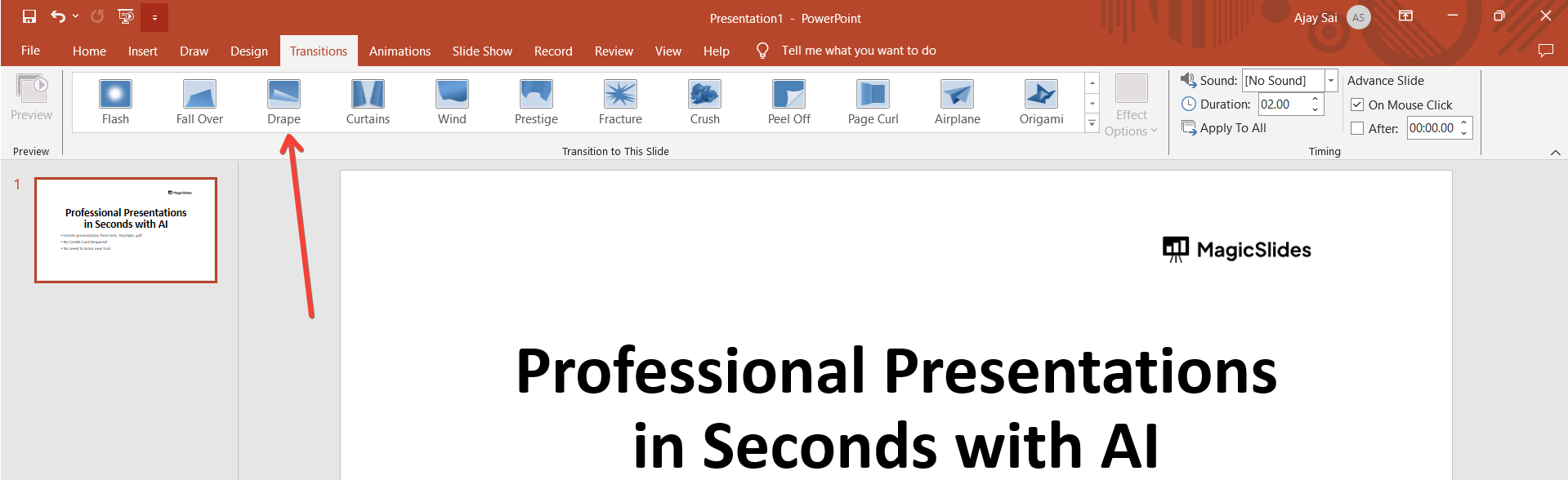The image size is (1568, 480).
Task: Toggle the On Mouse Click checkbox
Action: tap(1357, 104)
